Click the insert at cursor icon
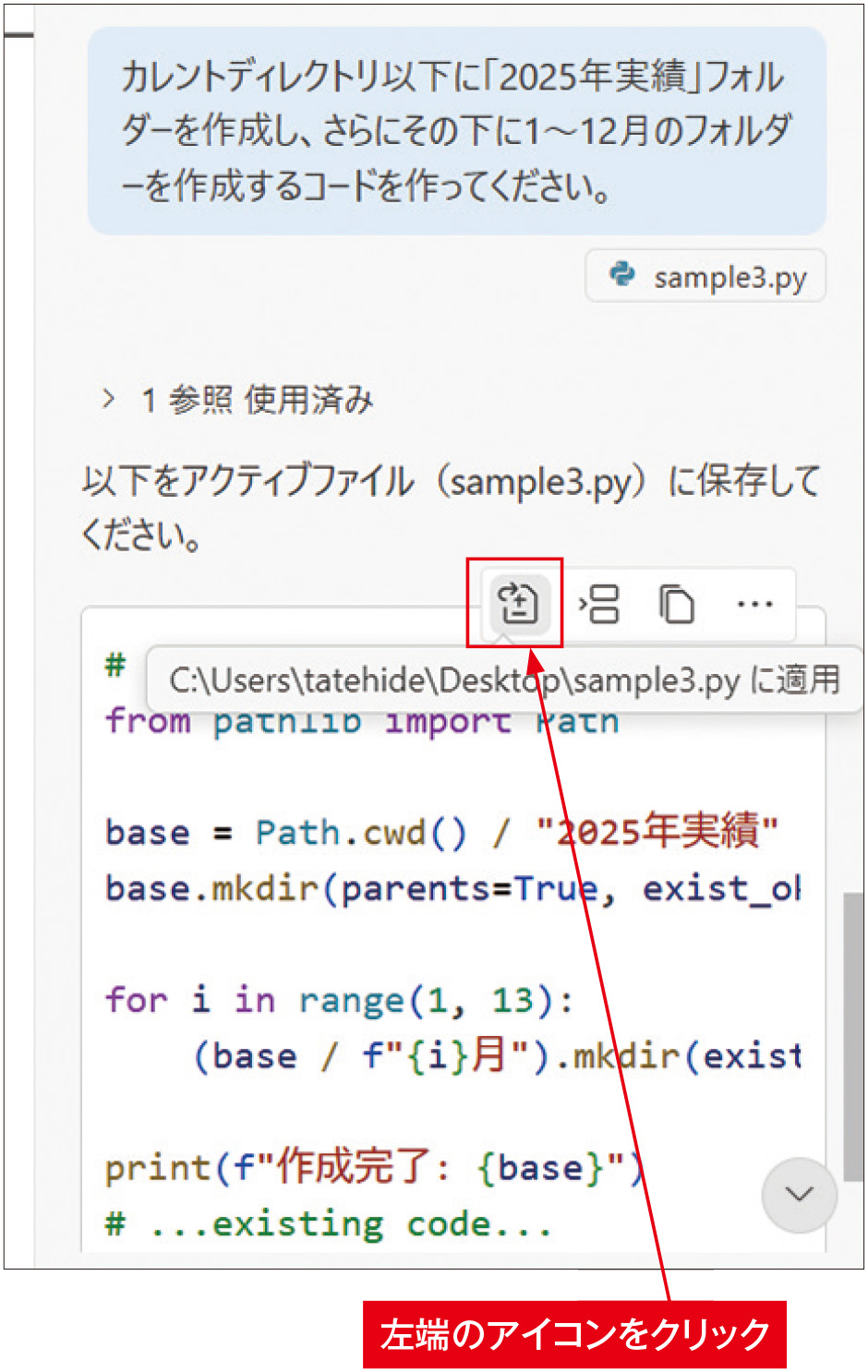The image size is (868, 1372). coord(599,605)
